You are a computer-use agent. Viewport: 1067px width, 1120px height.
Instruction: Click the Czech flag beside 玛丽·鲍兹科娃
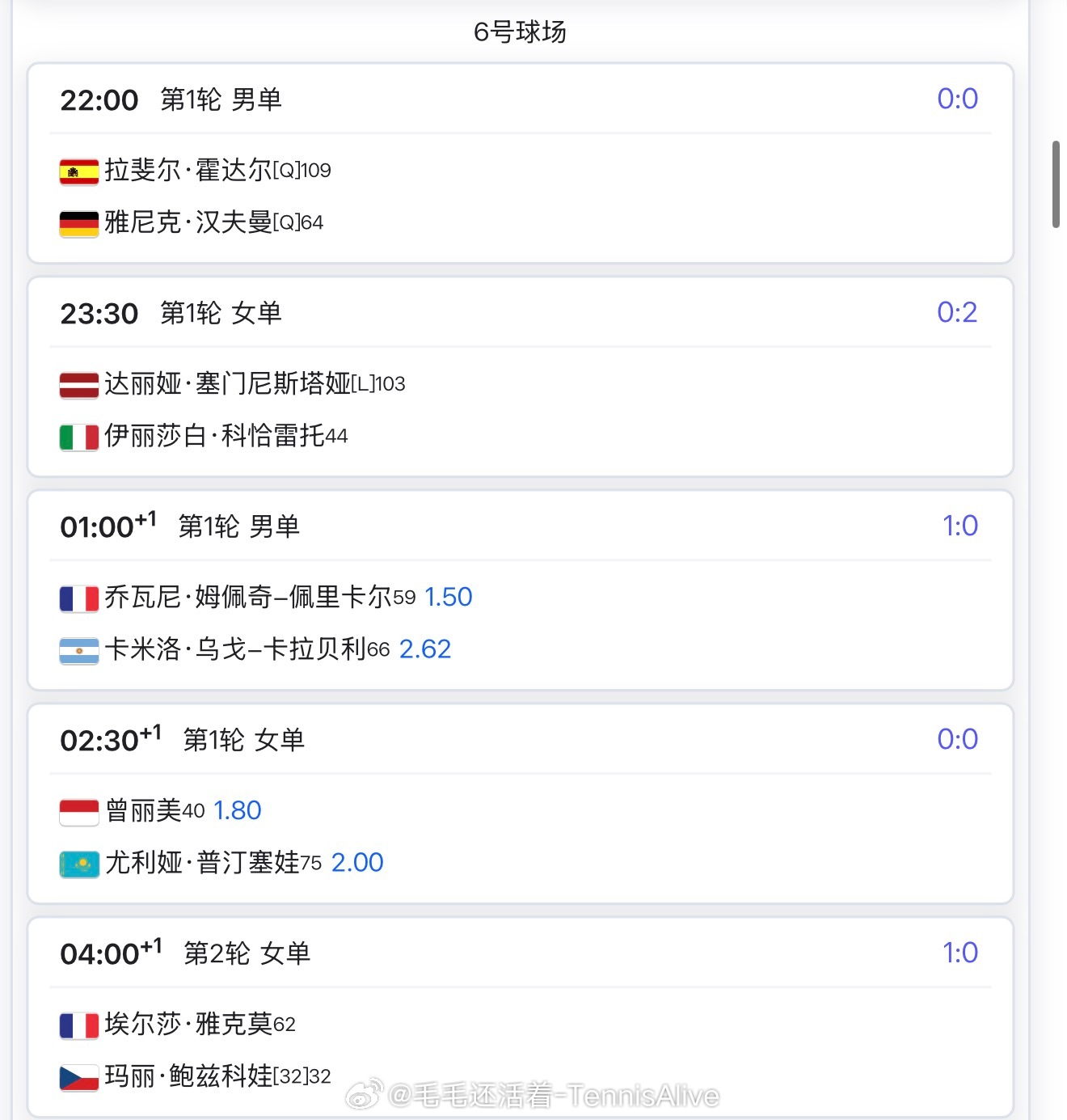79,1077
